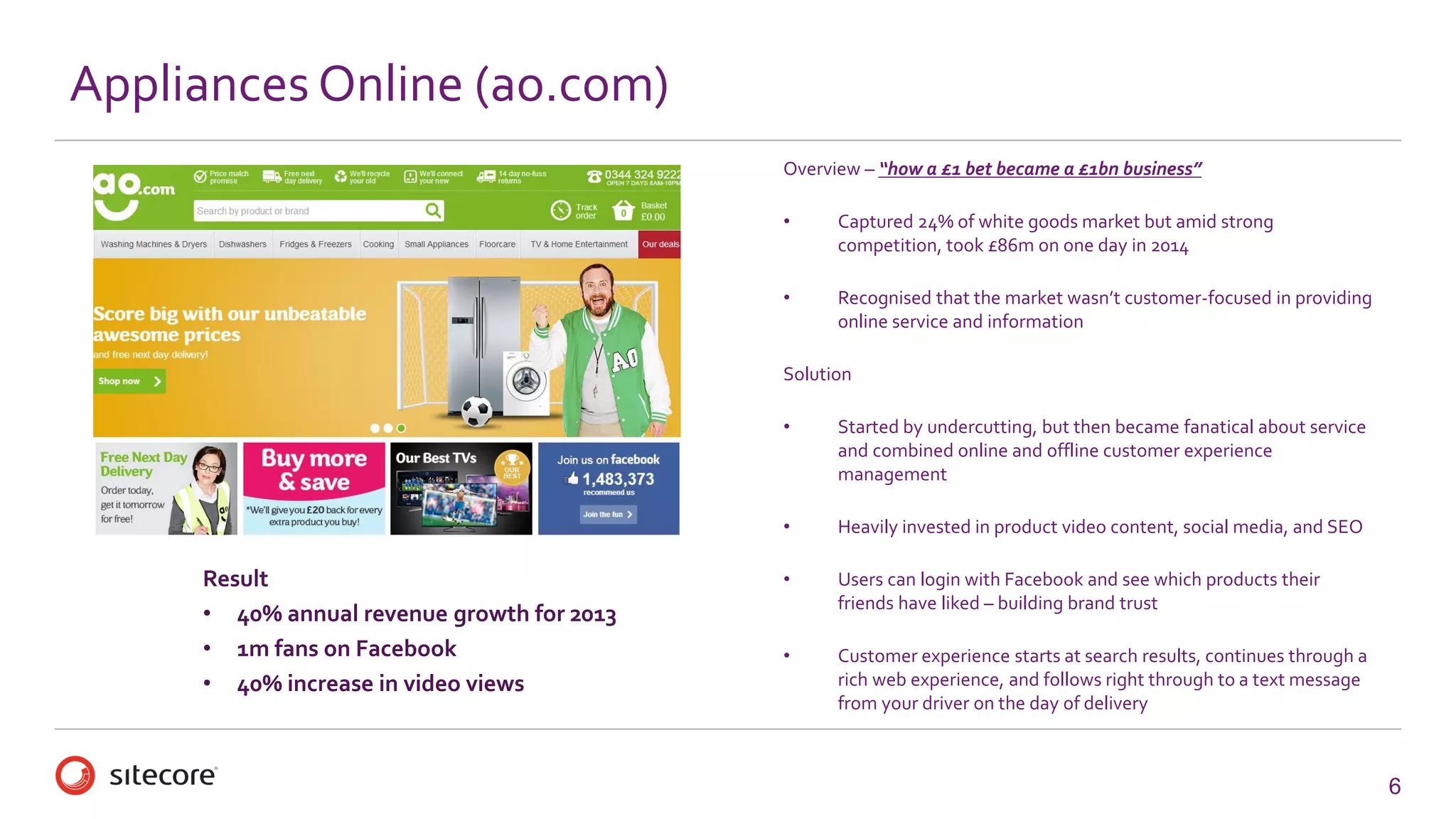The height and width of the screenshot is (819, 1456).
Task: Open TV & Home Entertainment menu
Action: pos(579,245)
